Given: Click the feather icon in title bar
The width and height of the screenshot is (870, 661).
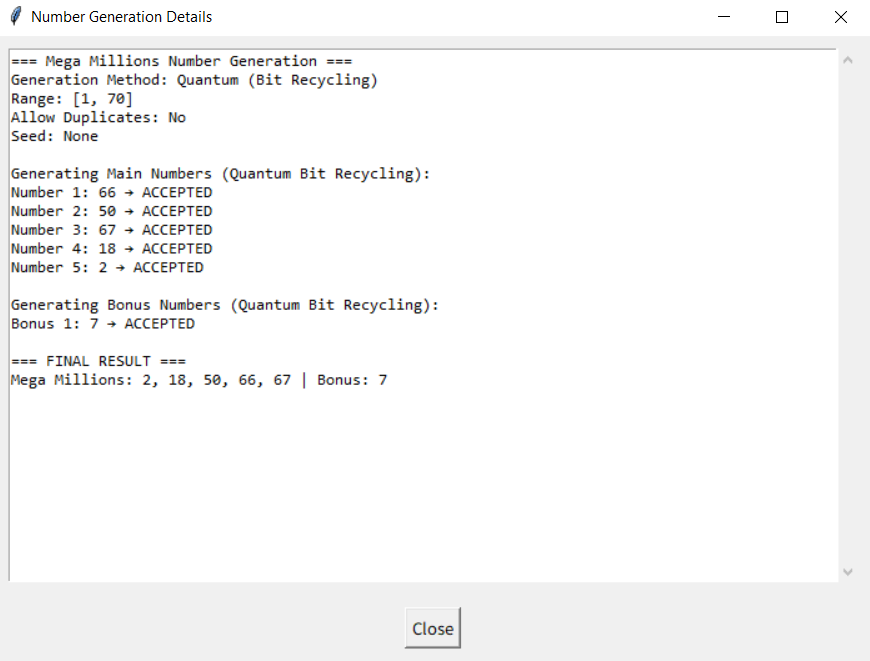Looking at the screenshot, I should coord(16,17).
